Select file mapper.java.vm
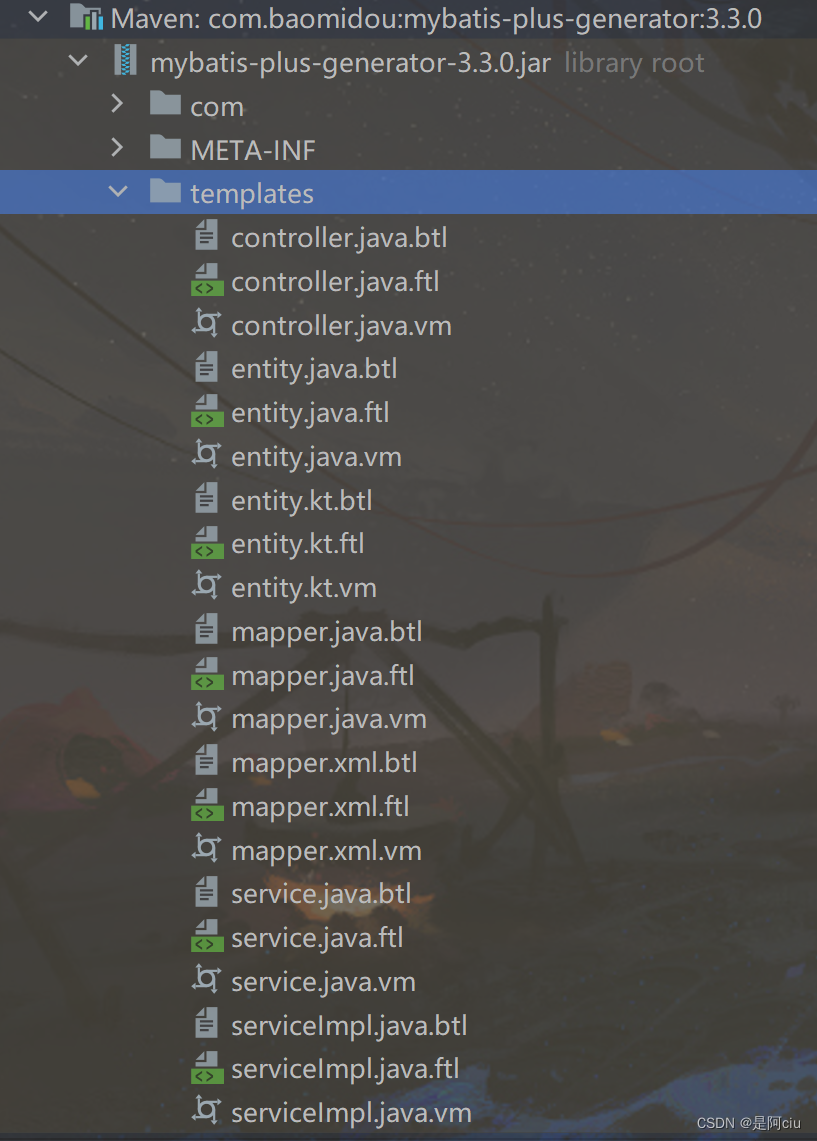 click(x=329, y=719)
